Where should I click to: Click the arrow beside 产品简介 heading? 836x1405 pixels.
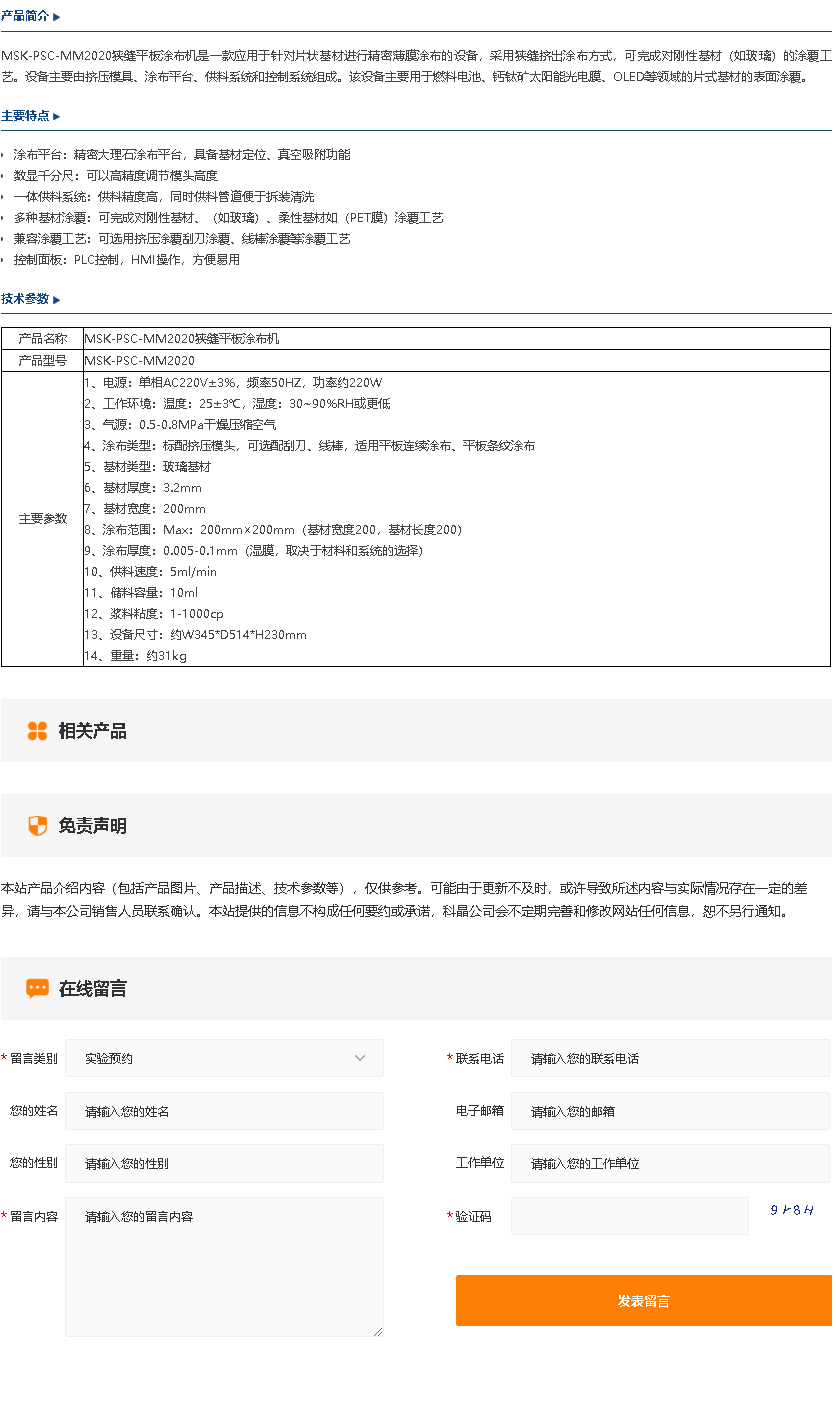57,17
